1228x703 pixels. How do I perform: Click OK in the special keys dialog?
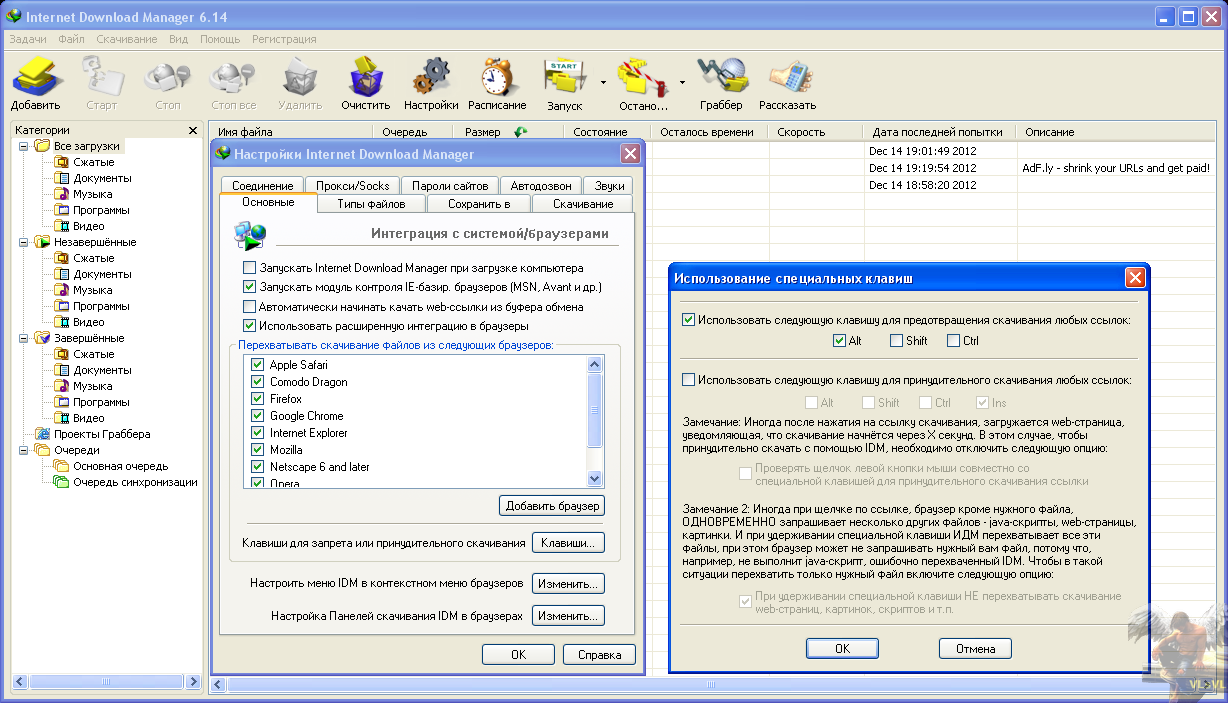coord(842,649)
